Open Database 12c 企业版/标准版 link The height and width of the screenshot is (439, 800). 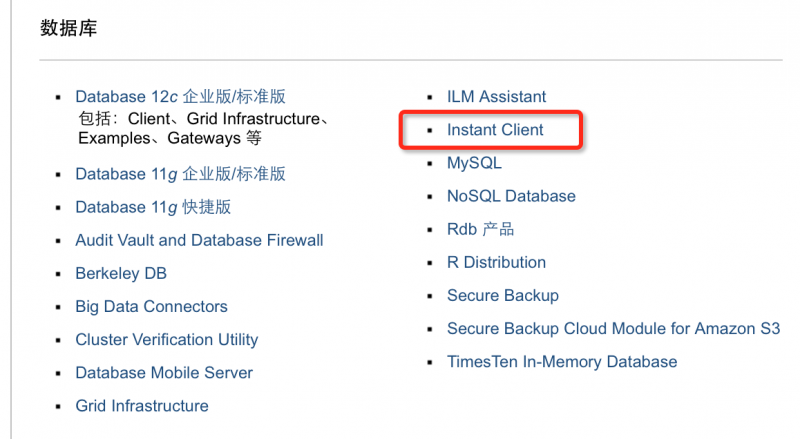(x=180, y=97)
